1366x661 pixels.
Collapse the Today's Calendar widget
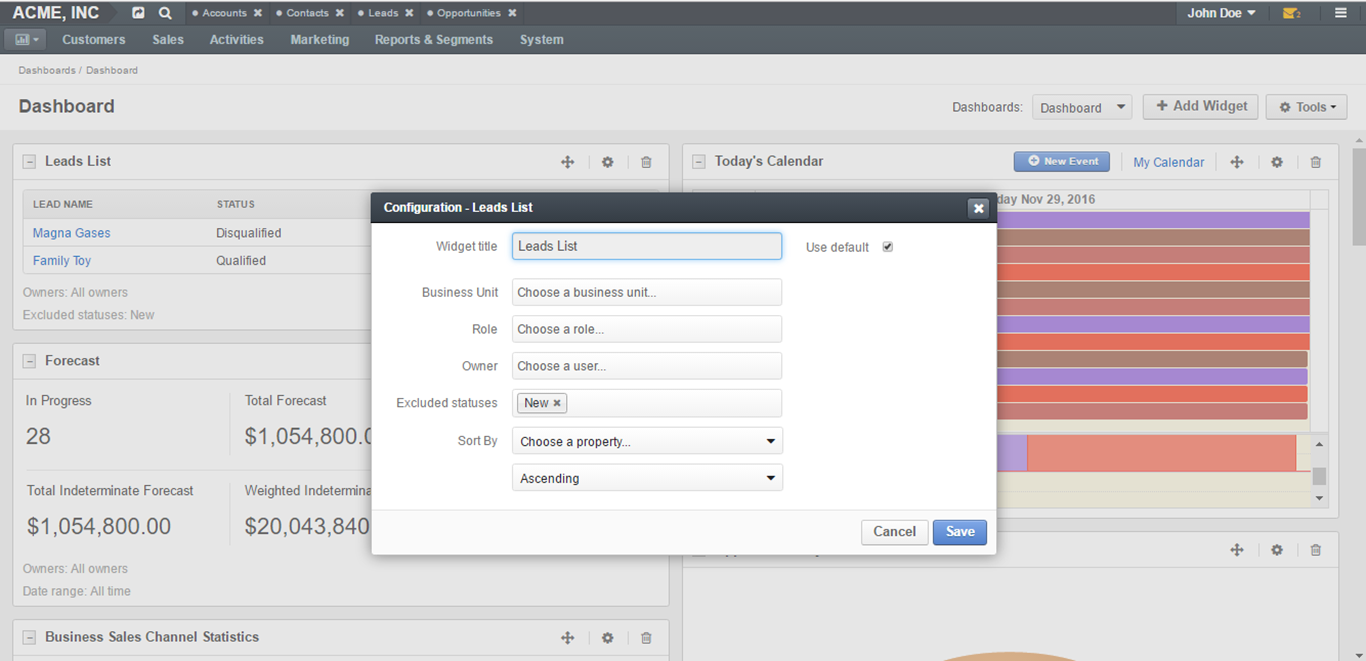click(x=699, y=162)
